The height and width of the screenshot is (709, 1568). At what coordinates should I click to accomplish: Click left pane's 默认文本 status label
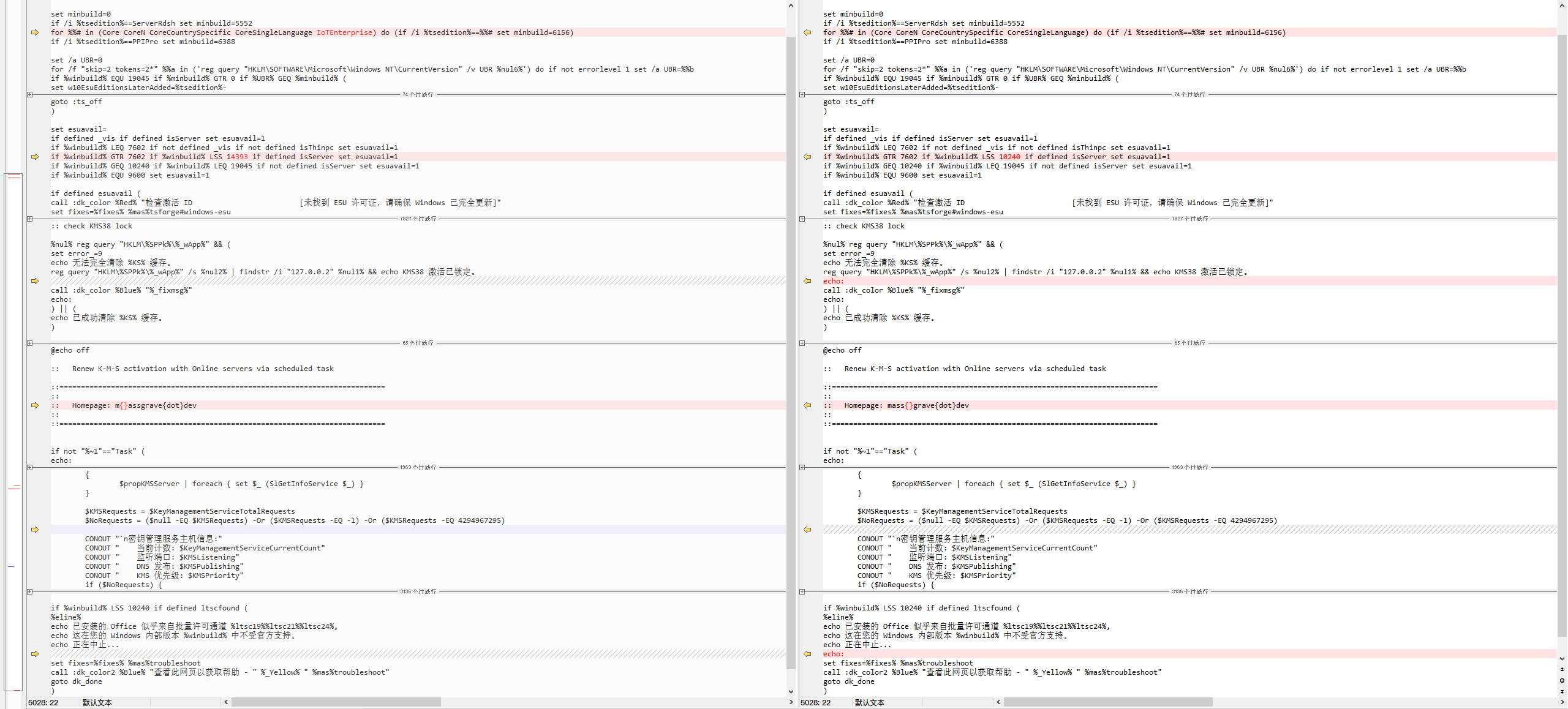tap(97, 702)
